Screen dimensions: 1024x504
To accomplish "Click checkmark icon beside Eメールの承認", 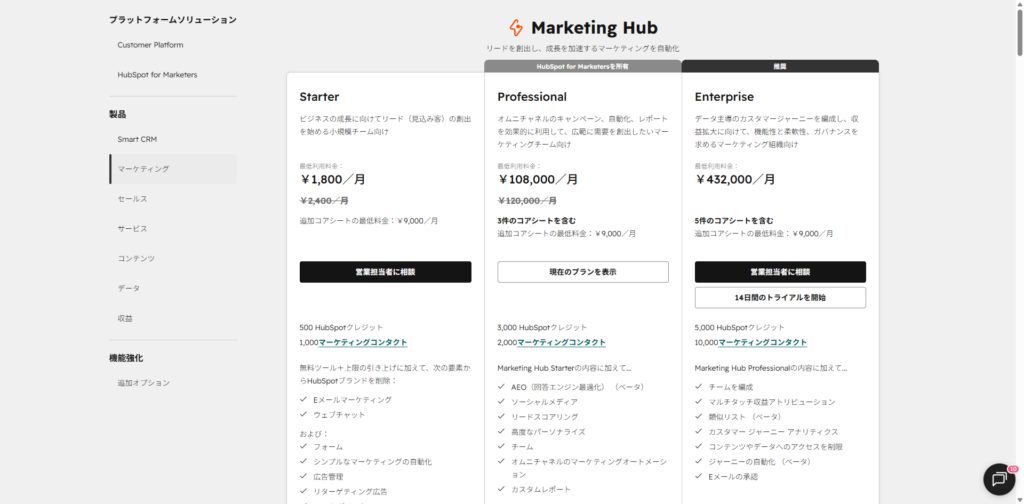I will pos(699,477).
